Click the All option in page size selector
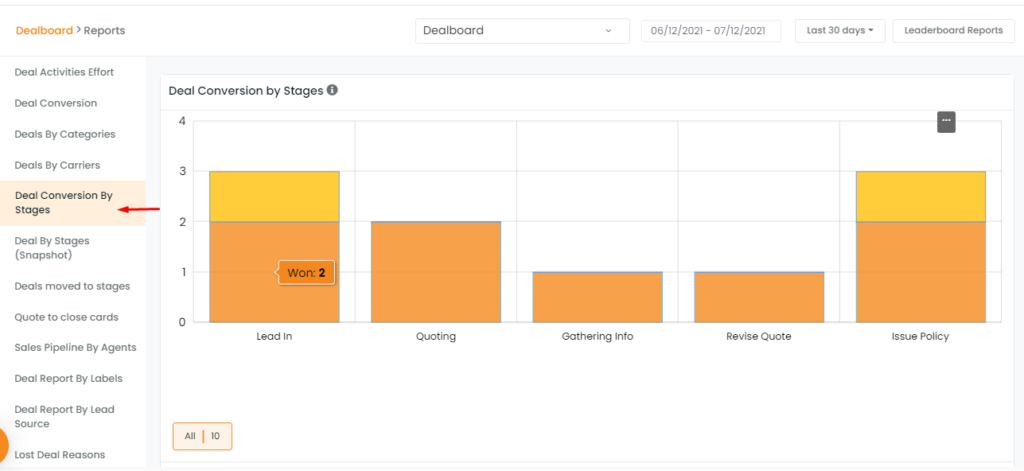Viewport: 1024px width, 471px height. [190, 436]
